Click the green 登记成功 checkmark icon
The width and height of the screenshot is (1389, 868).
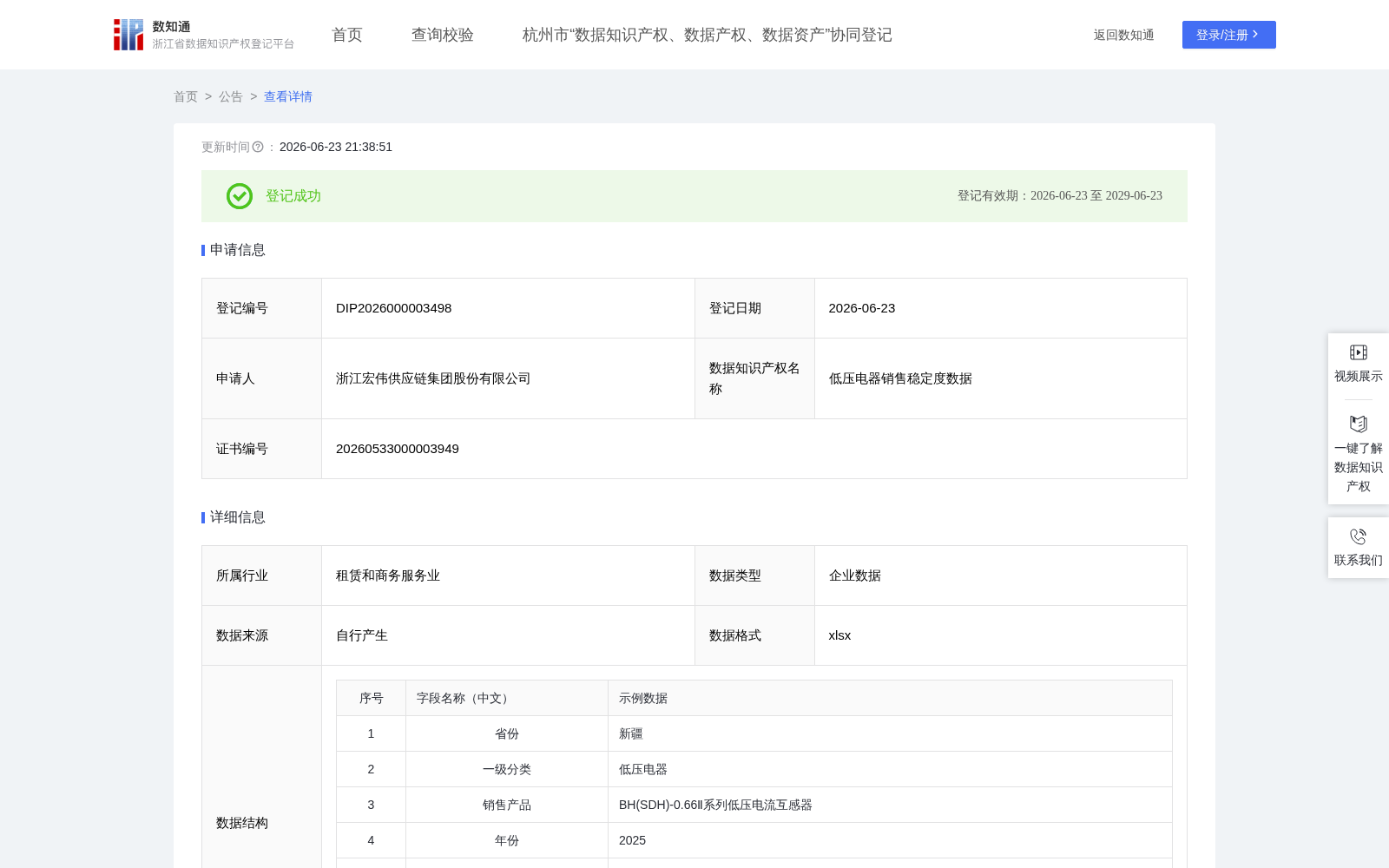click(240, 196)
